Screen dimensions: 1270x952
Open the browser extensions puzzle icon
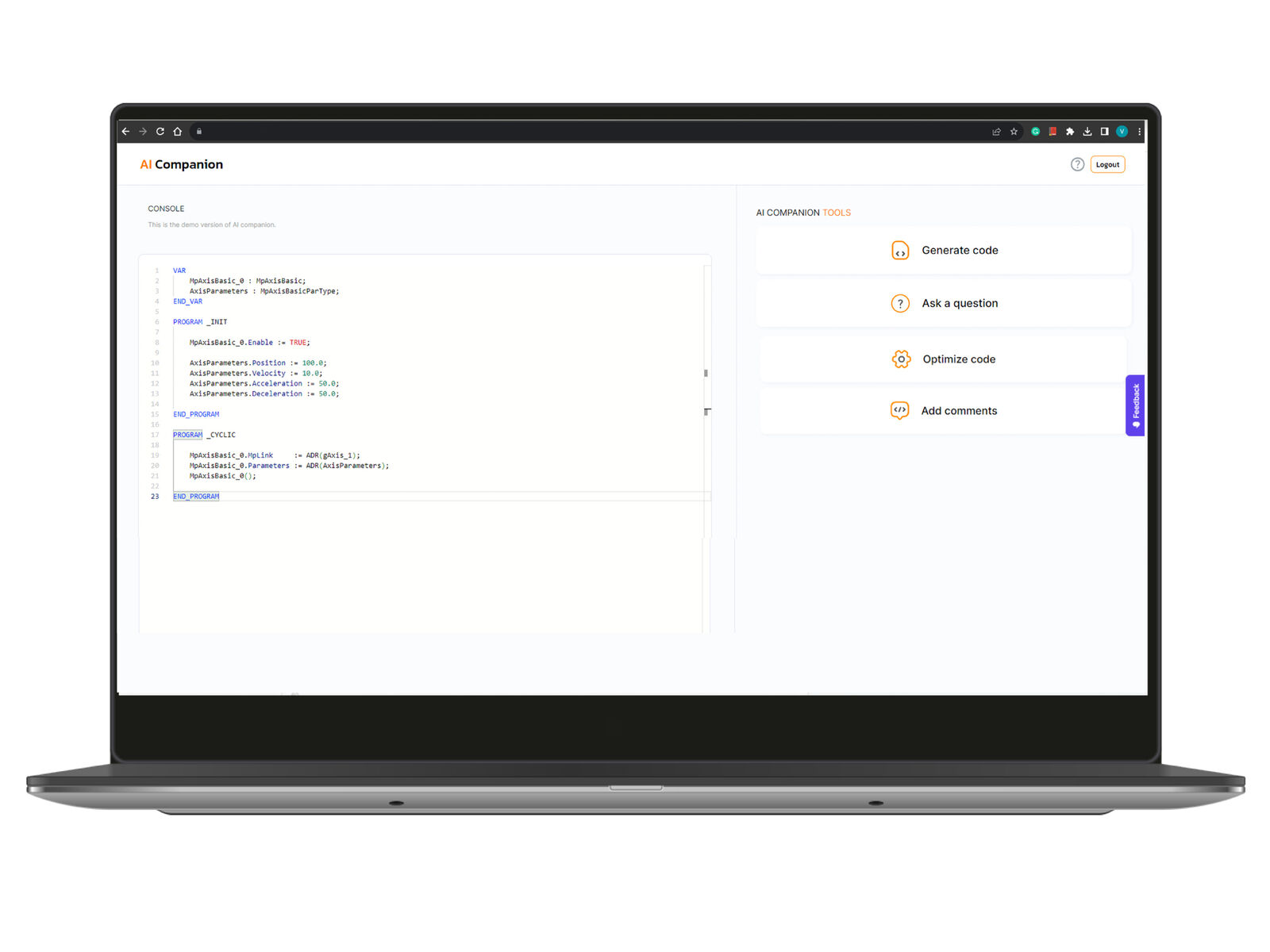point(1070,132)
